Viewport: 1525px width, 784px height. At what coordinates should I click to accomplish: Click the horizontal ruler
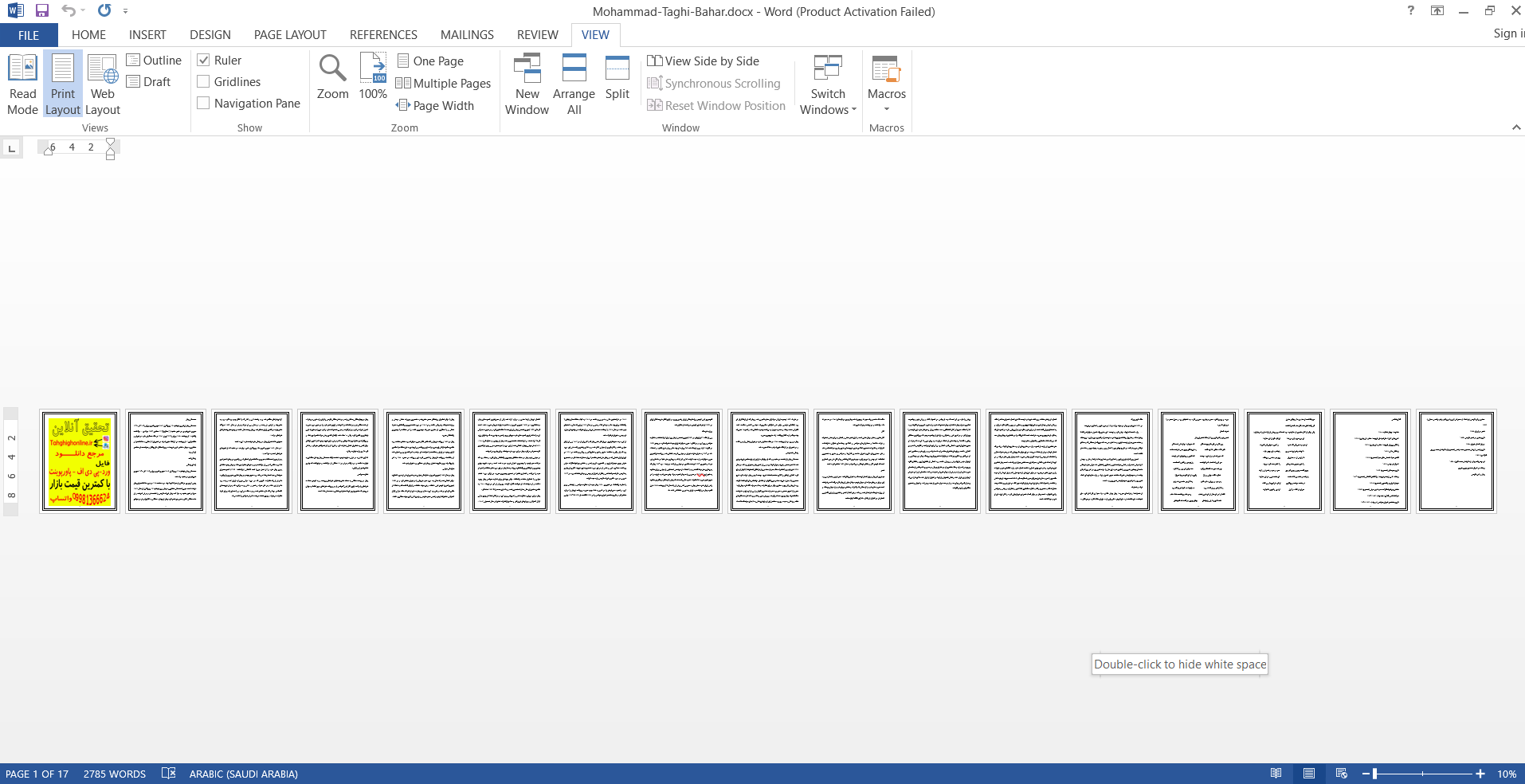tap(77, 147)
